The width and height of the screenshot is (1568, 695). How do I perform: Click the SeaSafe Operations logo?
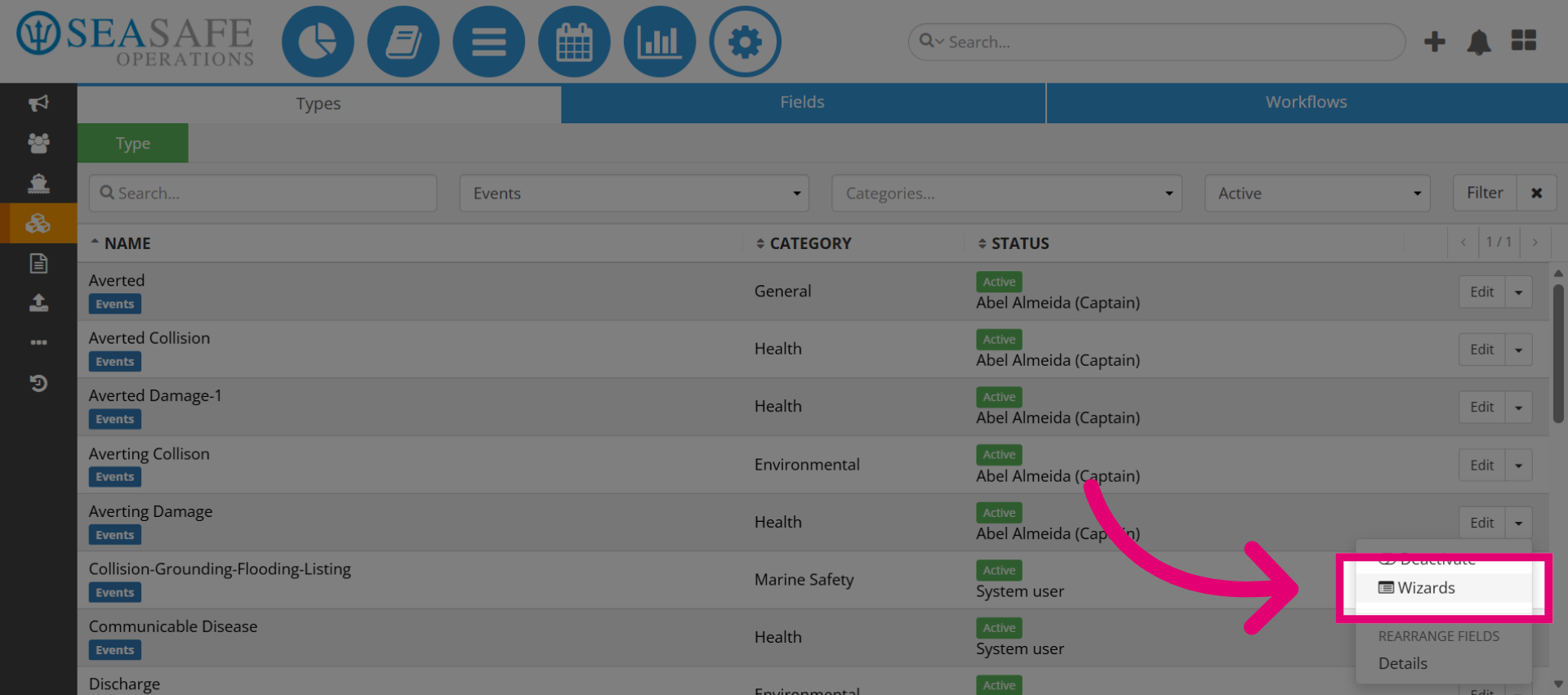136,39
